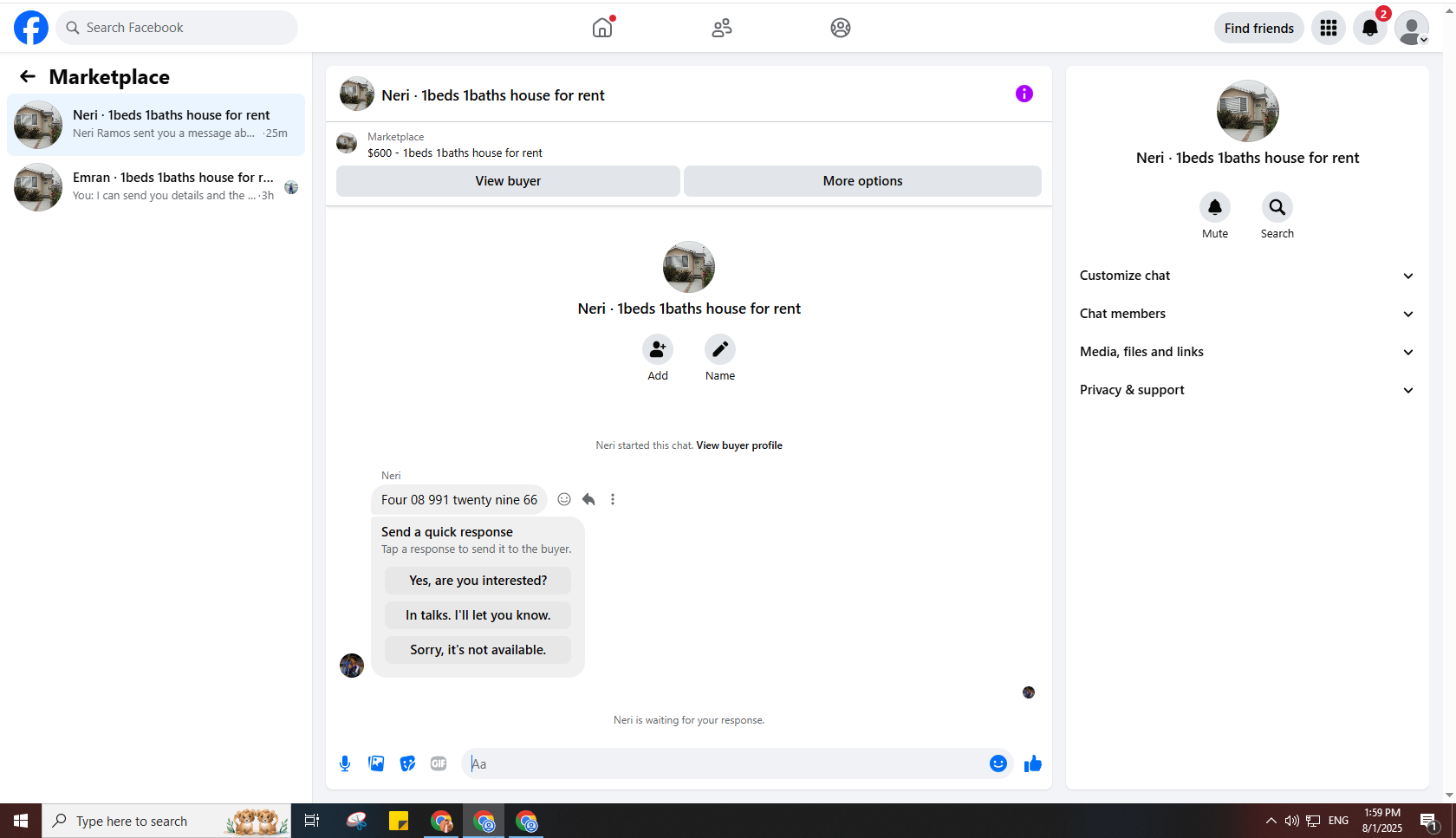Attach a file with the photo icon
This screenshot has width=1456, height=838.
[376, 763]
